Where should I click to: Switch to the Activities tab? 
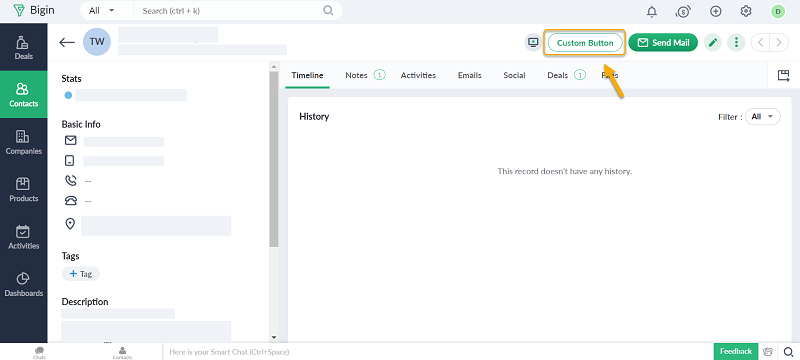[418, 75]
